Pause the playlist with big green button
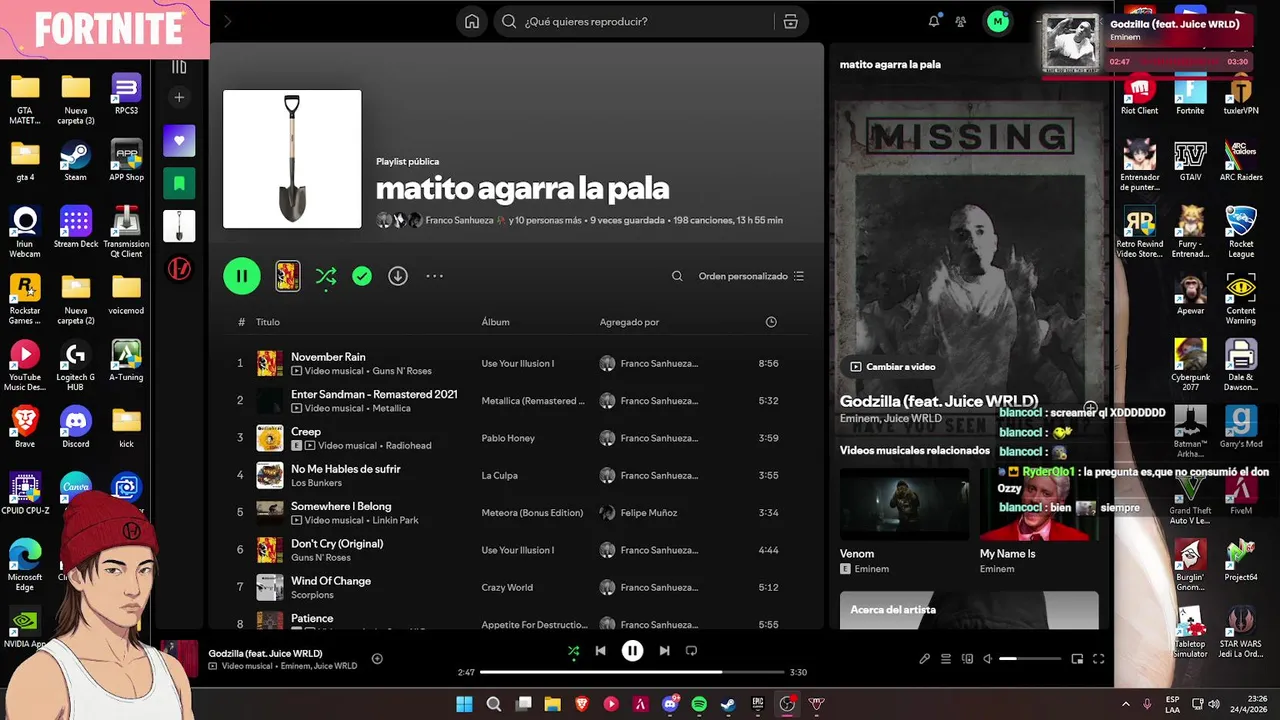This screenshot has width=1280, height=720. point(242,276)
